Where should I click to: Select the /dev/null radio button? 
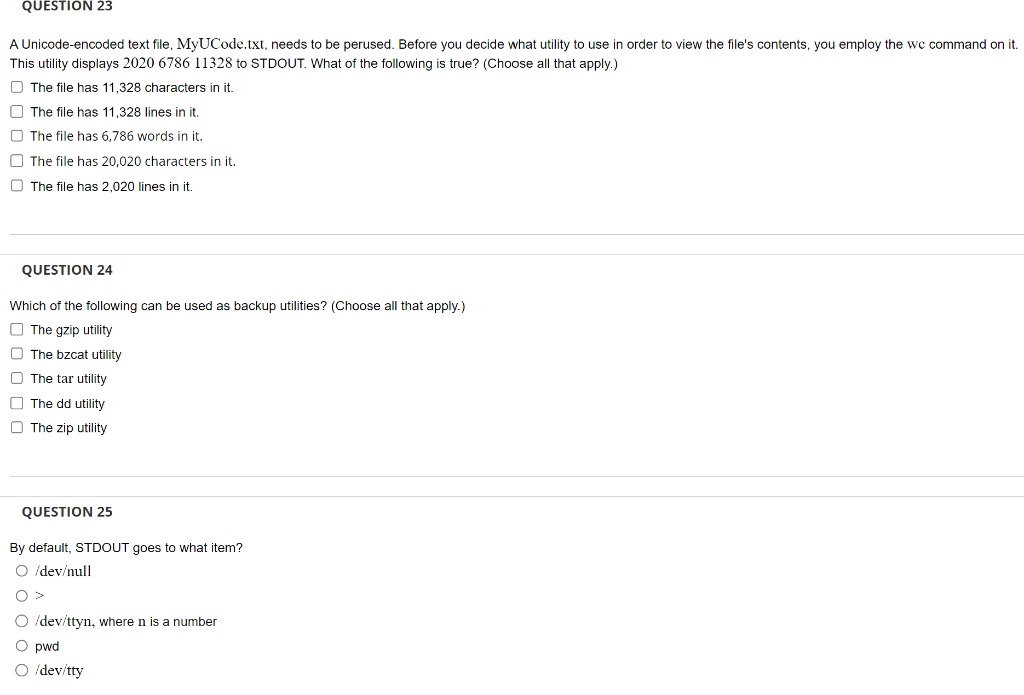coord(21,570)
